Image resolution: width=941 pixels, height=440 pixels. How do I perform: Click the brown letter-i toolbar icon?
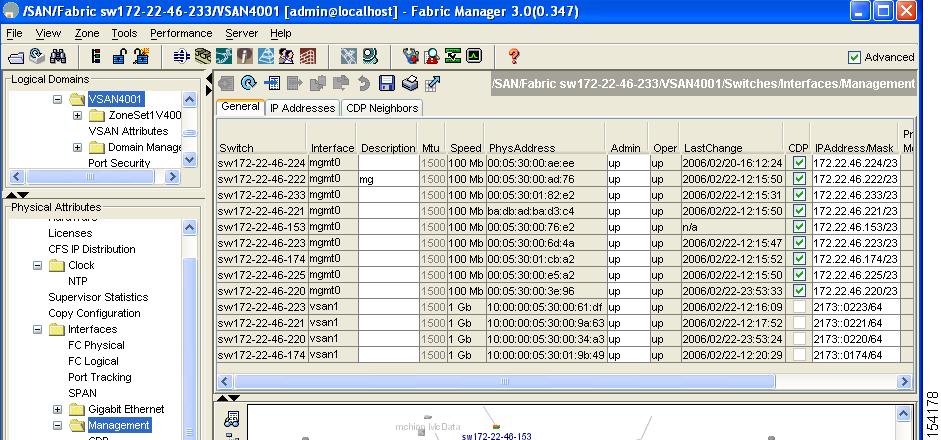245,56
